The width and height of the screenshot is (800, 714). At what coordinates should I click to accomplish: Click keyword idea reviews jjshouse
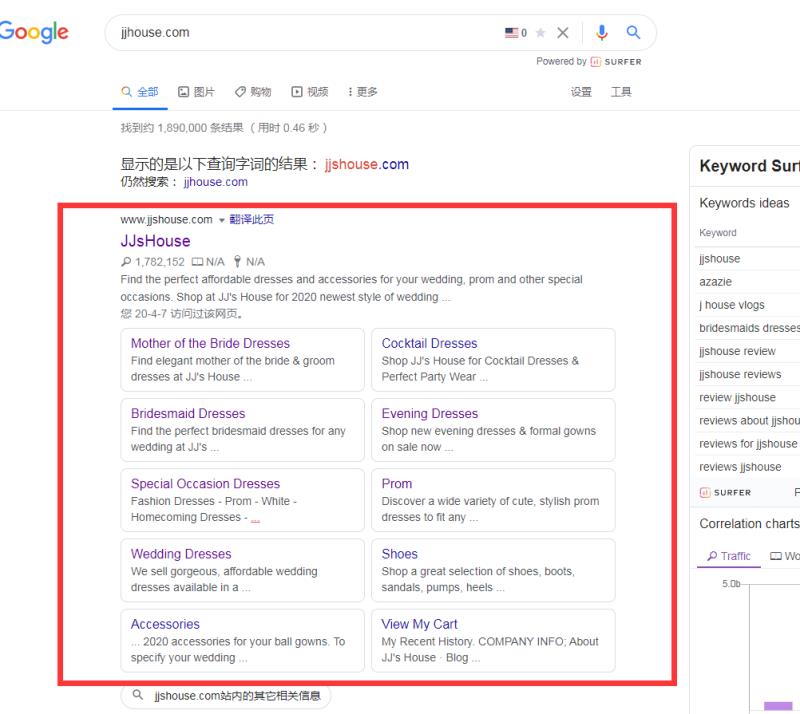click(740, 466)
